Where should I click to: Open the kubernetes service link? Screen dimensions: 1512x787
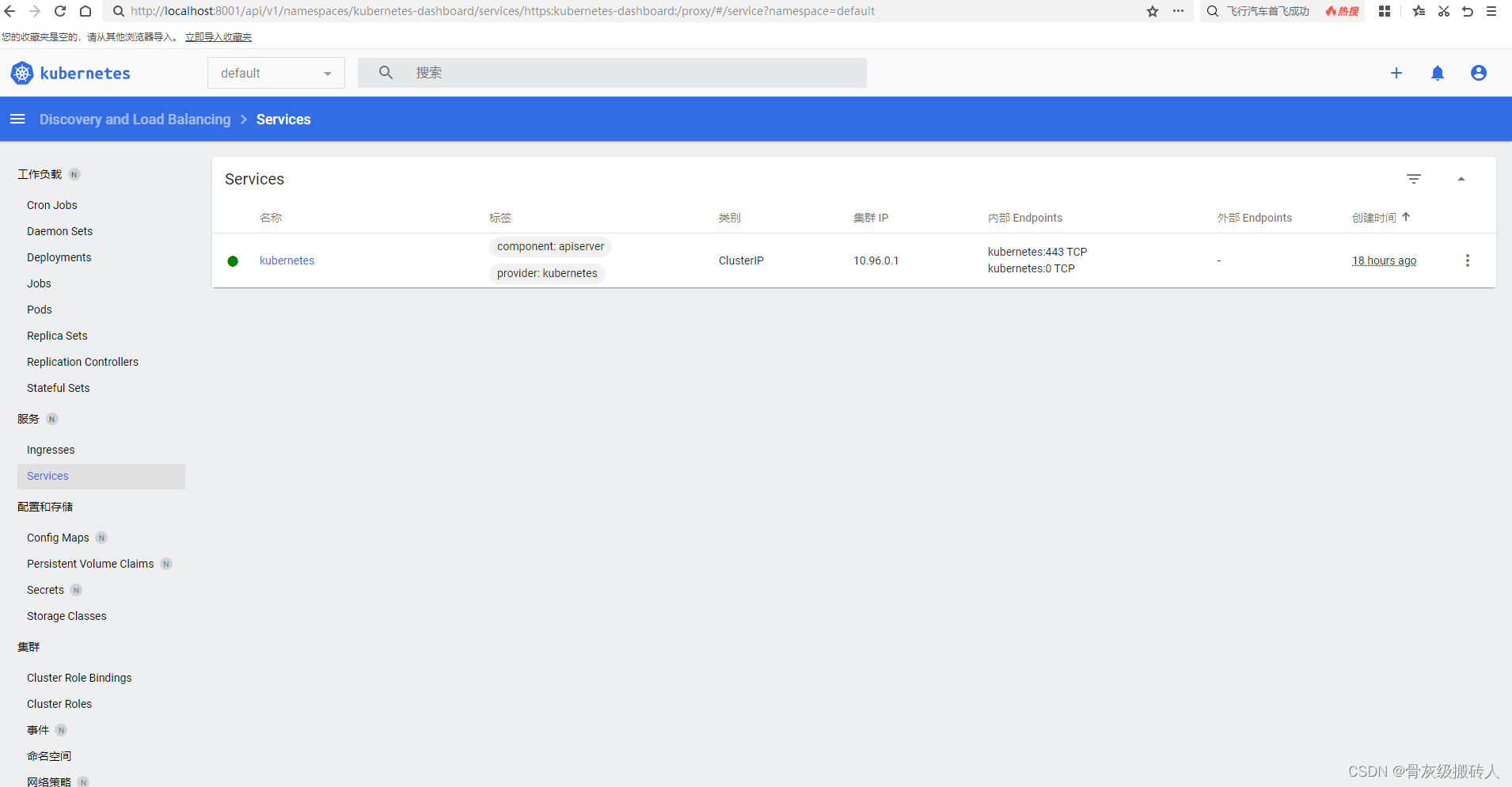[287, 260]
